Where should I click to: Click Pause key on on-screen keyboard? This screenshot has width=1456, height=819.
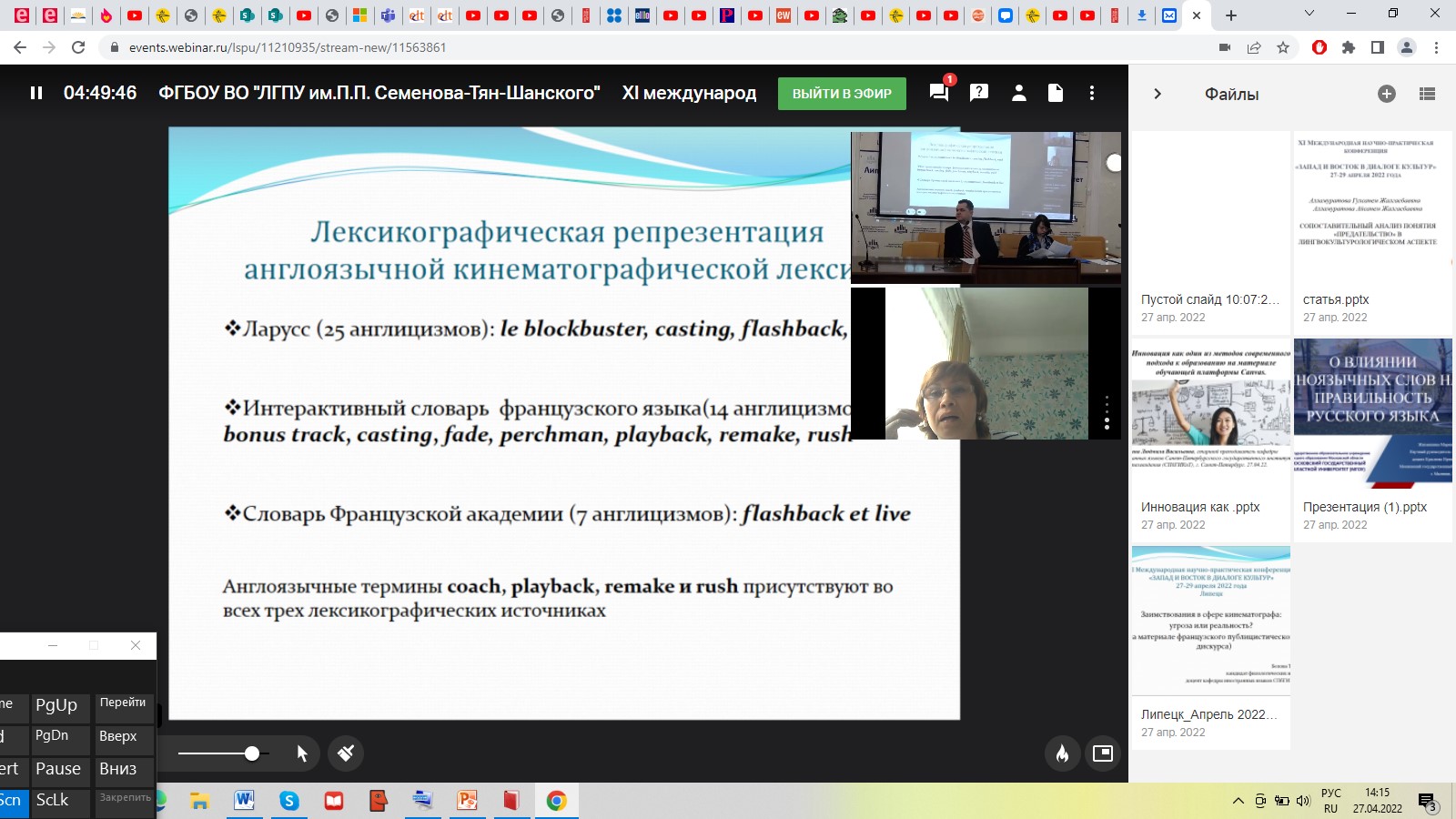(61, 770)
